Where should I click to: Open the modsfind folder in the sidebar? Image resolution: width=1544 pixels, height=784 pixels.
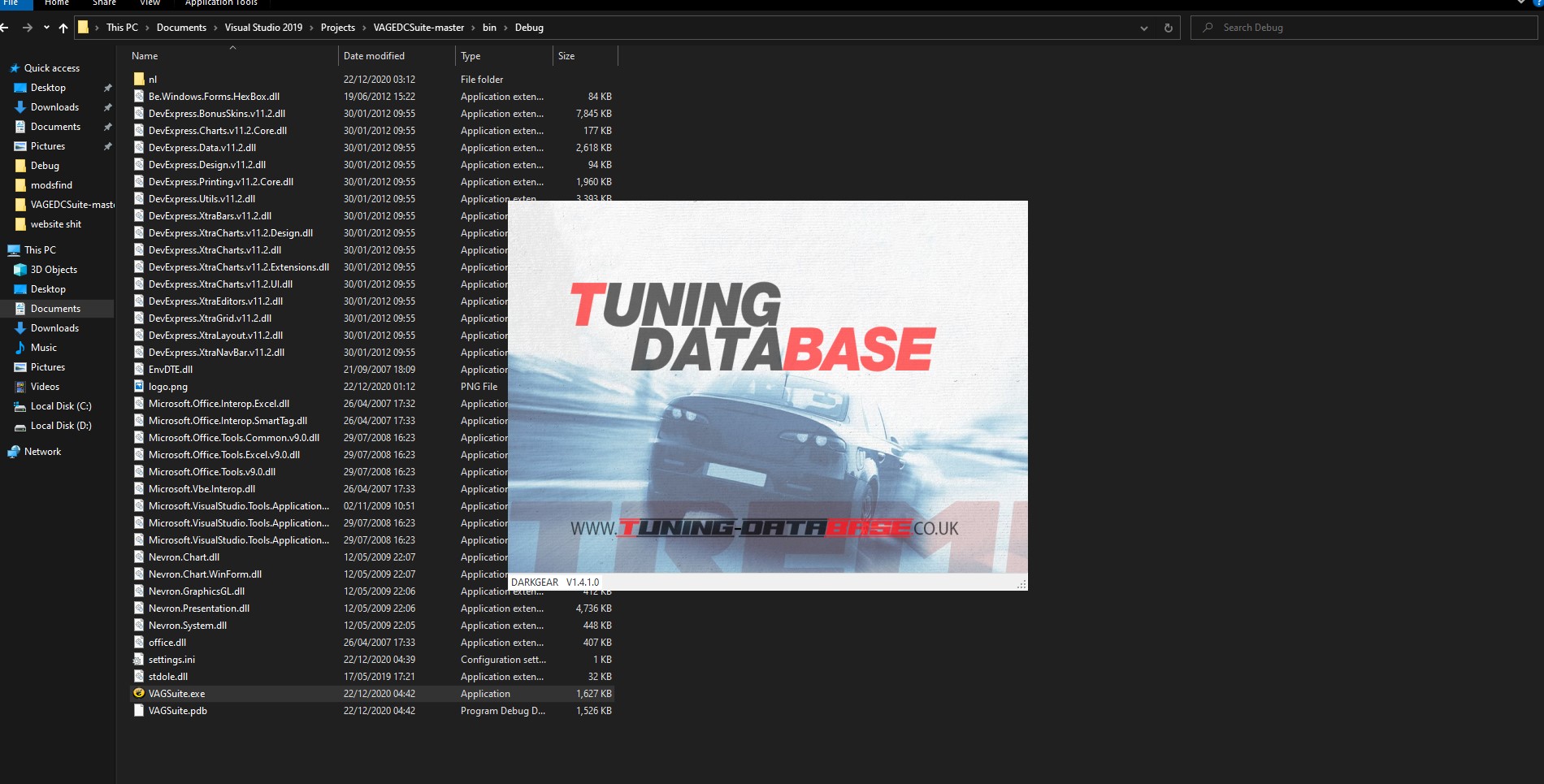click(51, 185)
